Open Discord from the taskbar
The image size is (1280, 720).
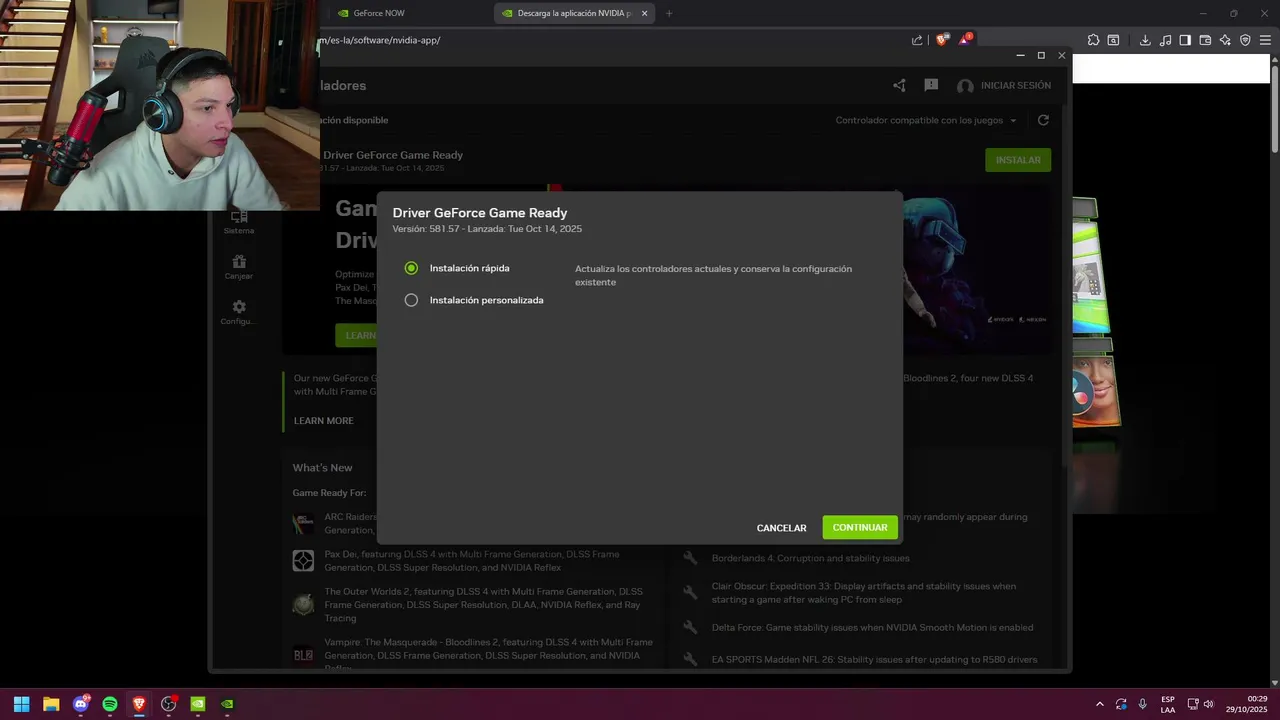pos(81,704)
